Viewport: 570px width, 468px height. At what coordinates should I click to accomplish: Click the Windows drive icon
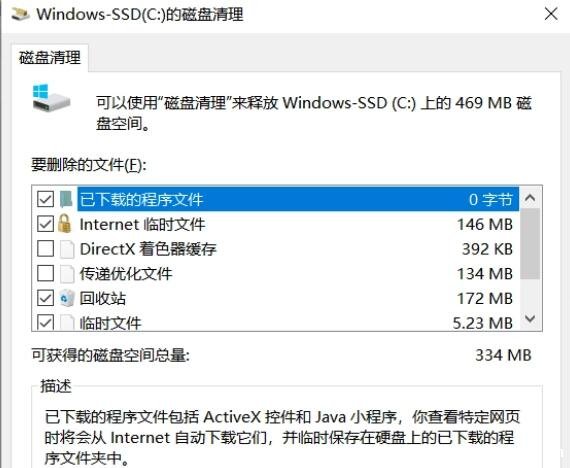click(x=51, y=98)
